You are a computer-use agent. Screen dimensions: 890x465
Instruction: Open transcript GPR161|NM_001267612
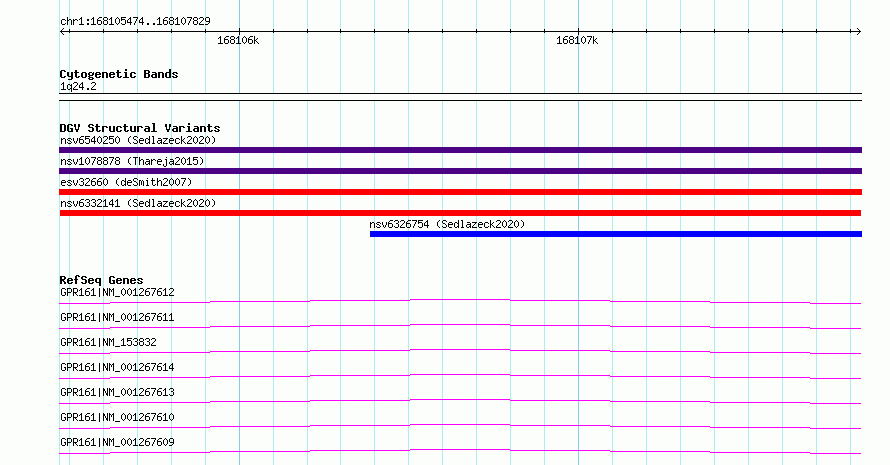(x=117, y=292)
